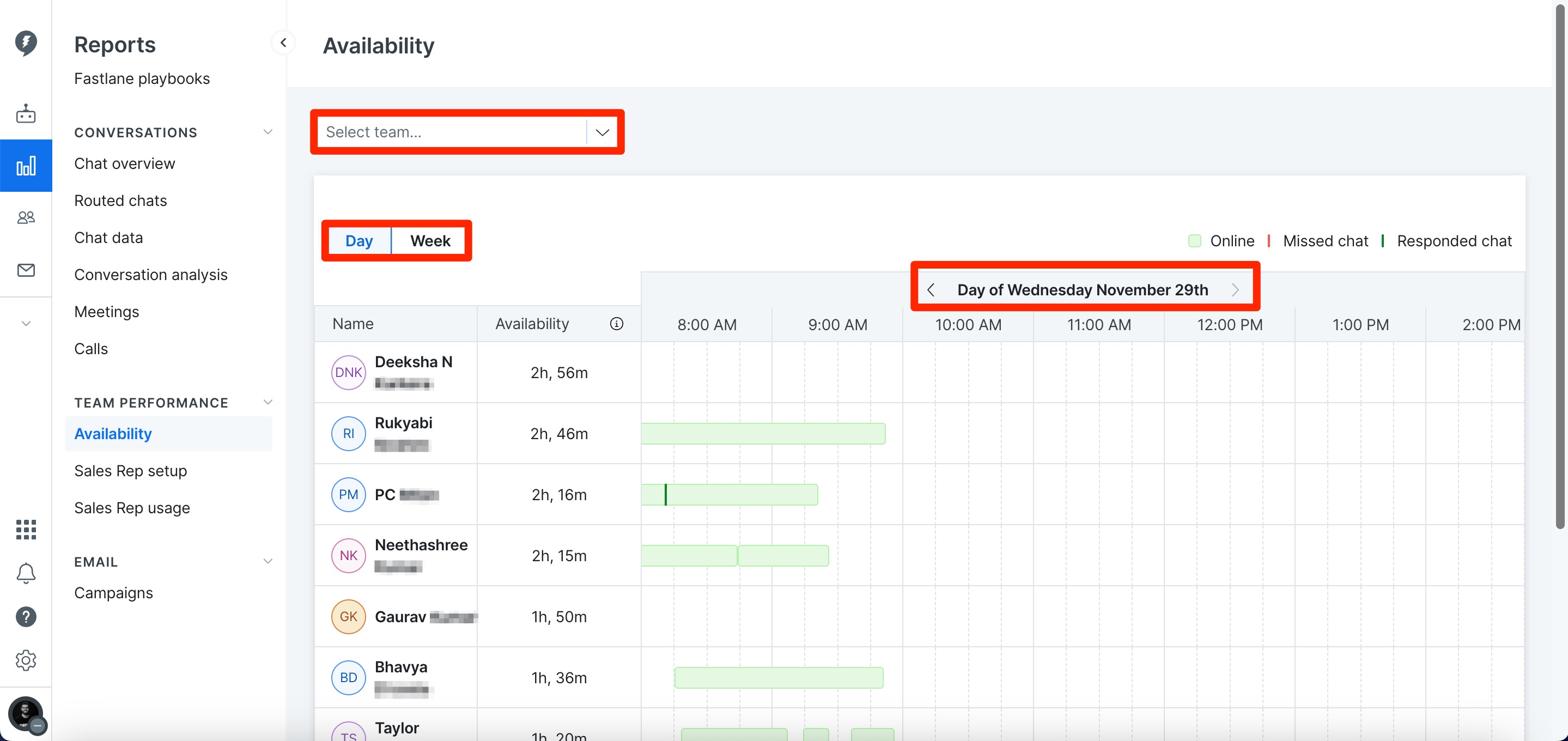This screenshot has height=741, width=1568.
Task: Open the settings gear icon
Action: pyautogui.click(x=26, y=660)
